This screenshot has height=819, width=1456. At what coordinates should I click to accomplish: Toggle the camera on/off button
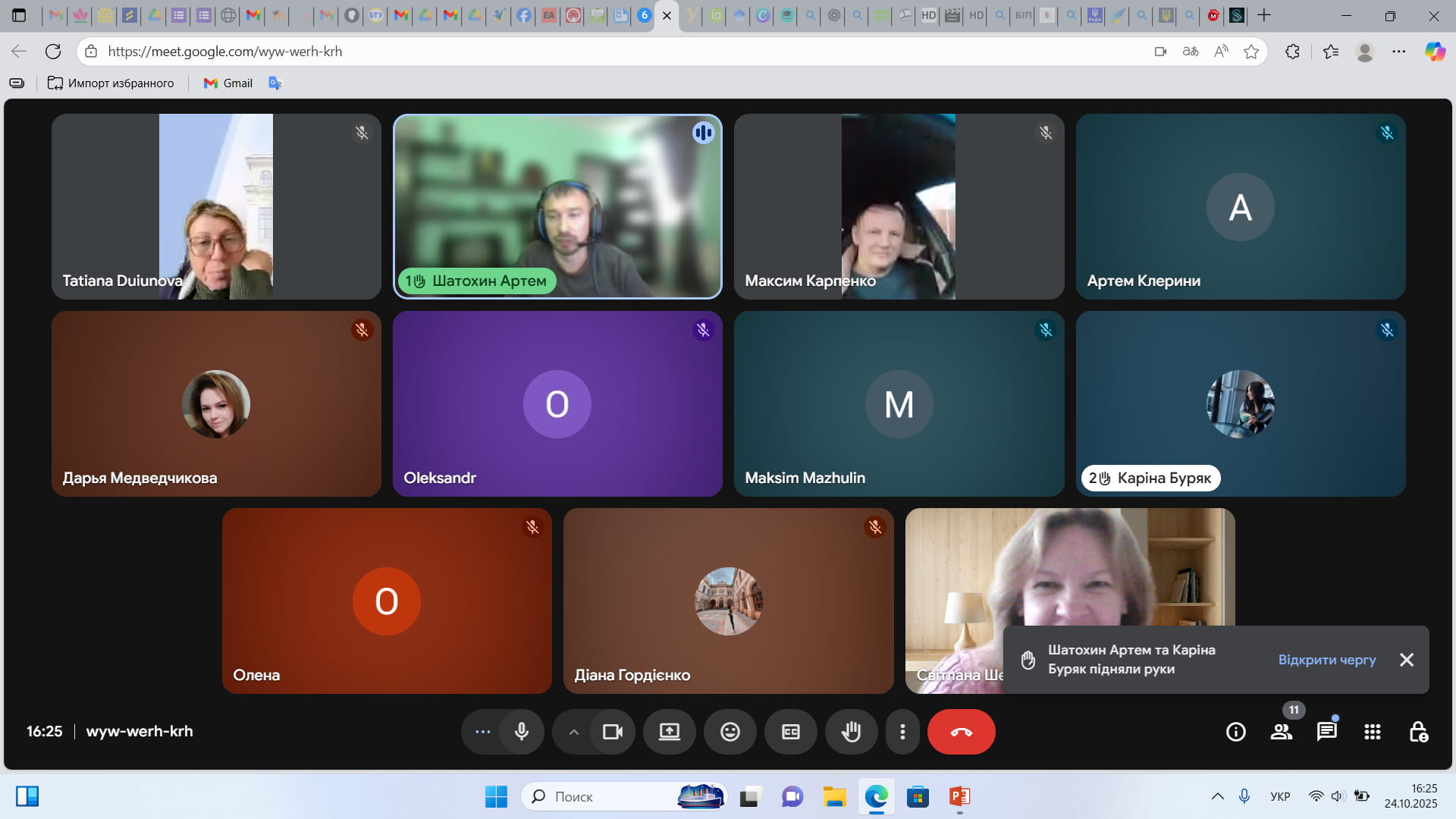point(612,732)
